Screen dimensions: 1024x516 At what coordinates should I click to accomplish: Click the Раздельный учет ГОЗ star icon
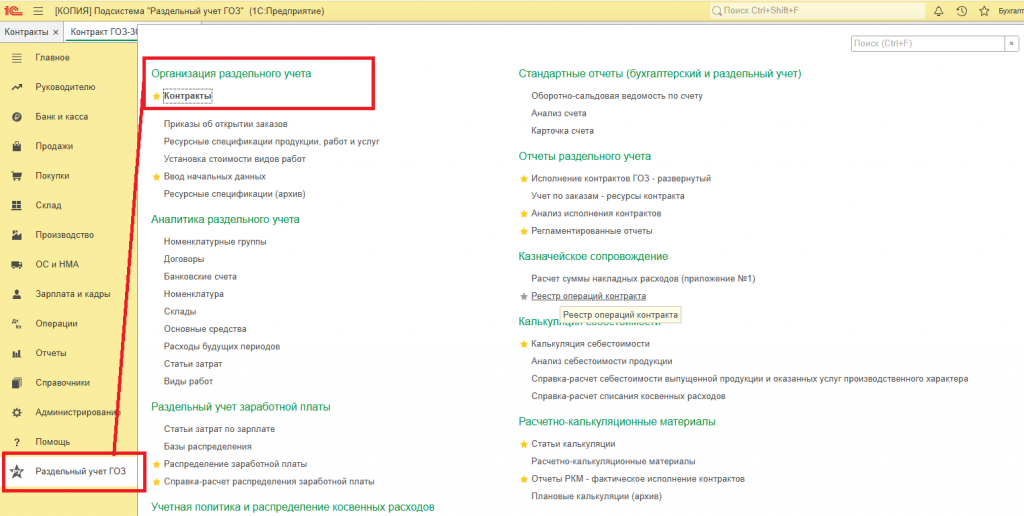tap(18, 472)
